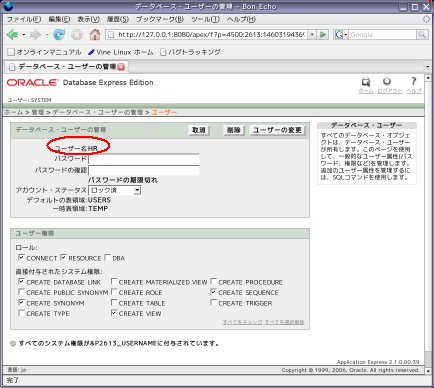The width and height of the screenshot is (434, 388).
Task: Click the 削除 button
Action: coord(233,130)
